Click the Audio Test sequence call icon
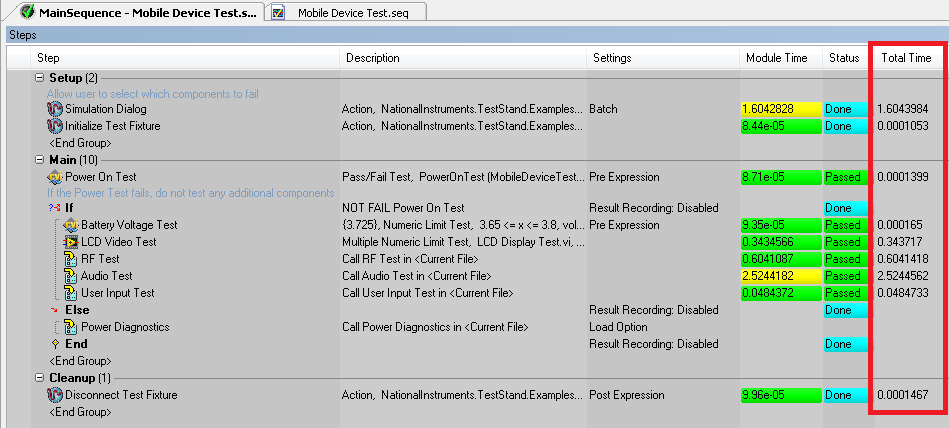This screenshot has width=949, height=428. (71, 276)
